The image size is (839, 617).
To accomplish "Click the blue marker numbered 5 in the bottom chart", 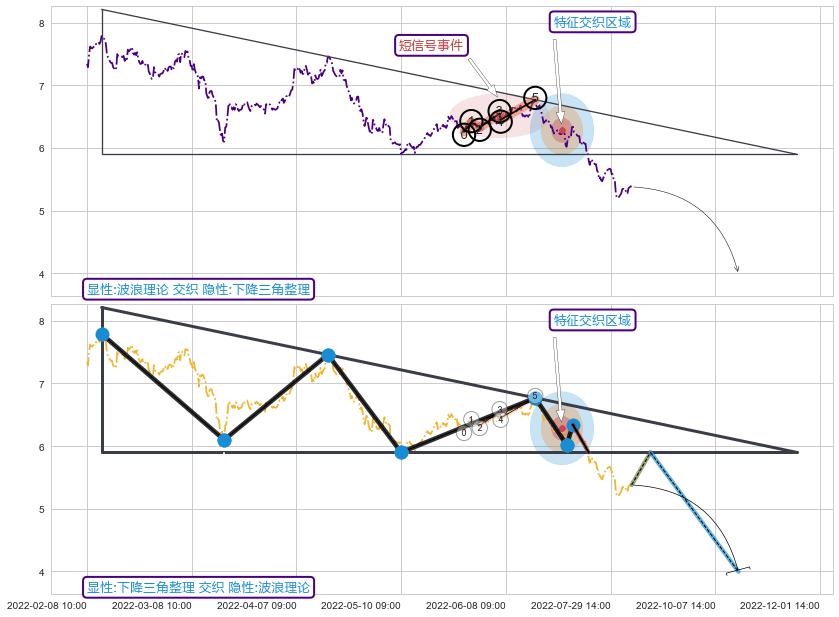I will [x=535, y=397].
